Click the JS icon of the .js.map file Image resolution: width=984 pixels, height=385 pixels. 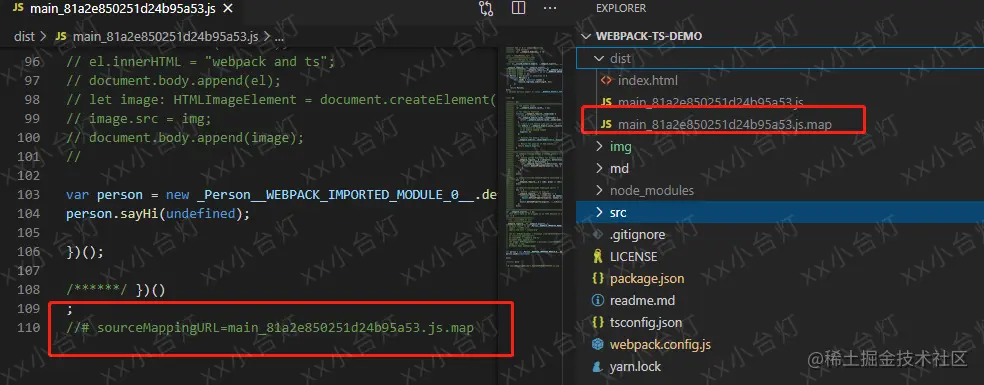coord(606,124)
